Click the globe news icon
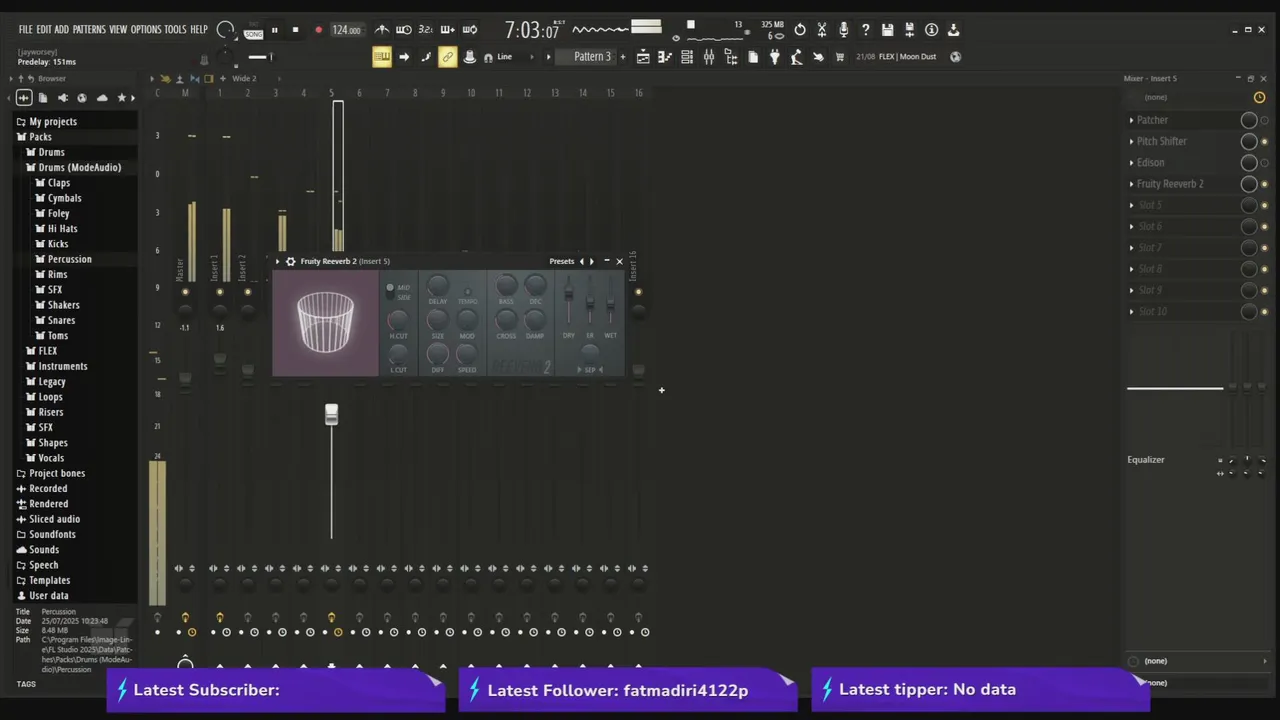 coord(955,57)
